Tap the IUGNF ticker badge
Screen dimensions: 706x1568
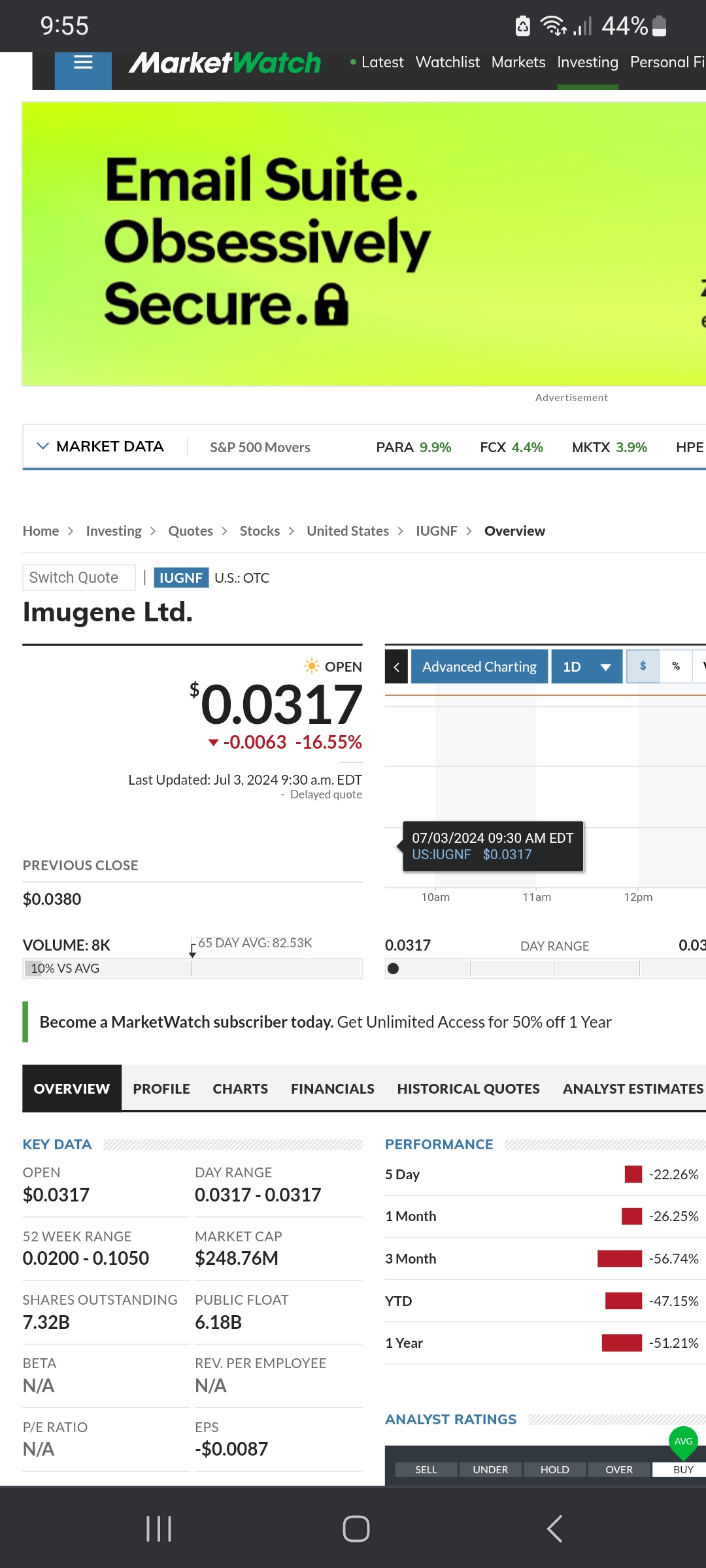[181, 578]
